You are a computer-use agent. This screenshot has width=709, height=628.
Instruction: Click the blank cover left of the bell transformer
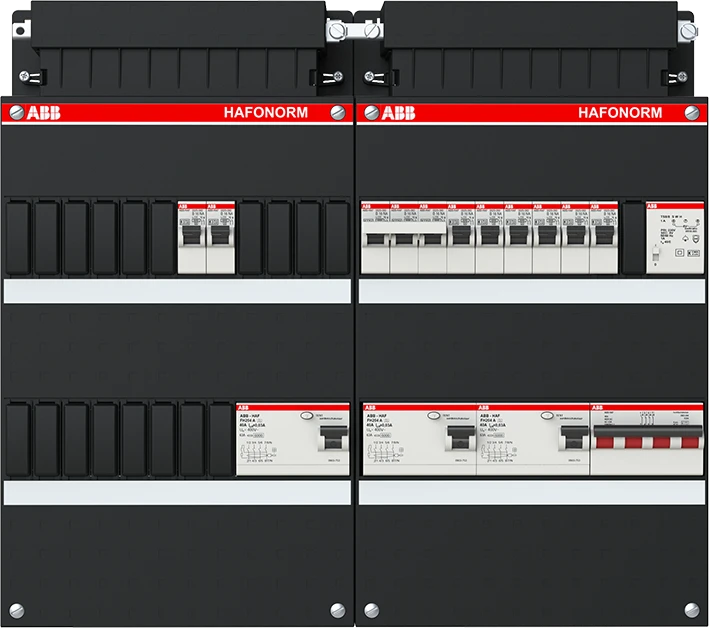[632, 237]
